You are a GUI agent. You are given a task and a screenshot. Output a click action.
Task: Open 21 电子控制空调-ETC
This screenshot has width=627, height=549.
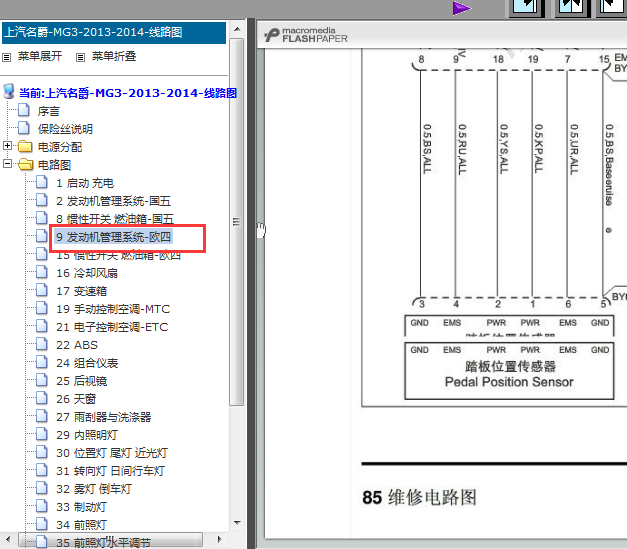(x=112, y=327)
